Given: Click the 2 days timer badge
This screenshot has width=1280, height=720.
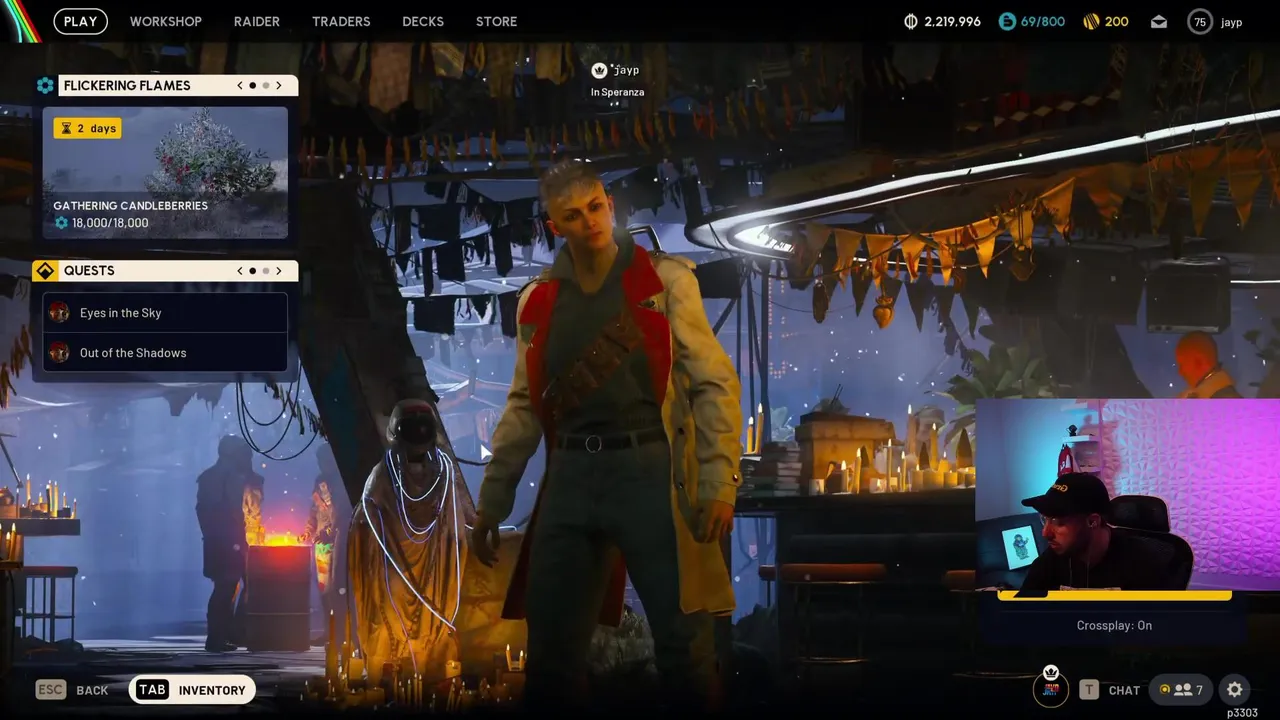Looking at the screenshot, I should tap(87, 128).
